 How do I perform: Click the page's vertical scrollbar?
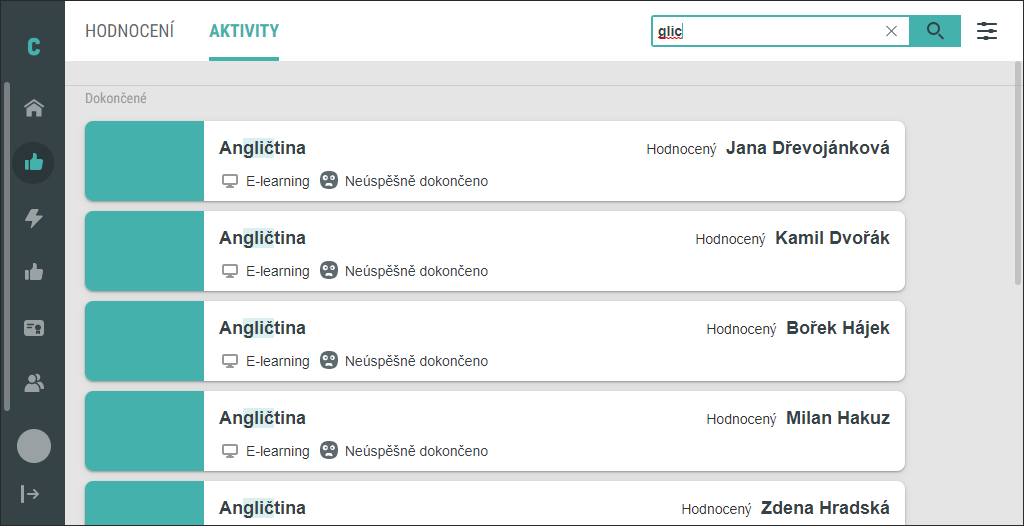(x=1019, y=173)
